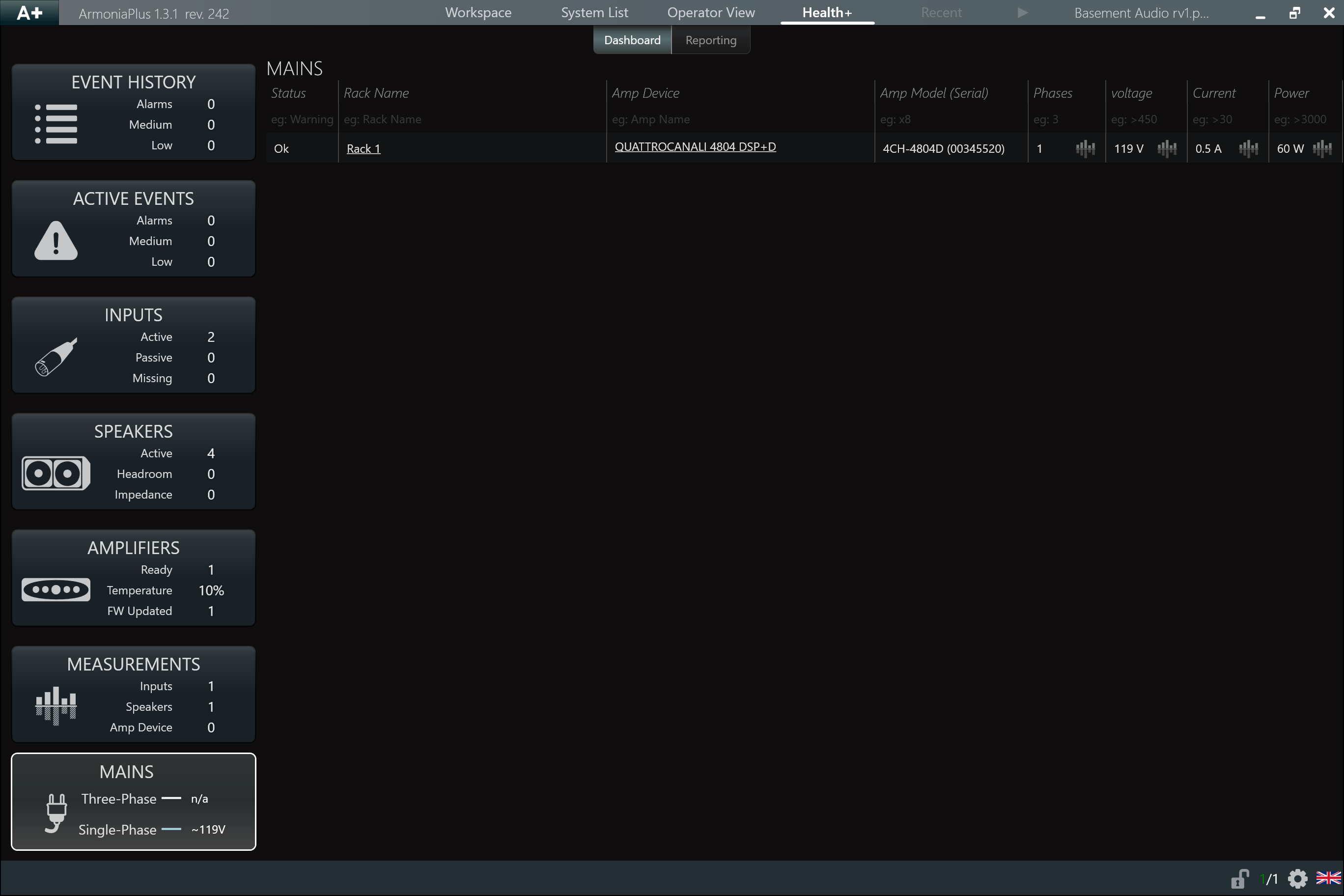Click the Temperature 10% value
Image resolution: width=1344 pixels, height=896 pixels.
coord(211,590)
